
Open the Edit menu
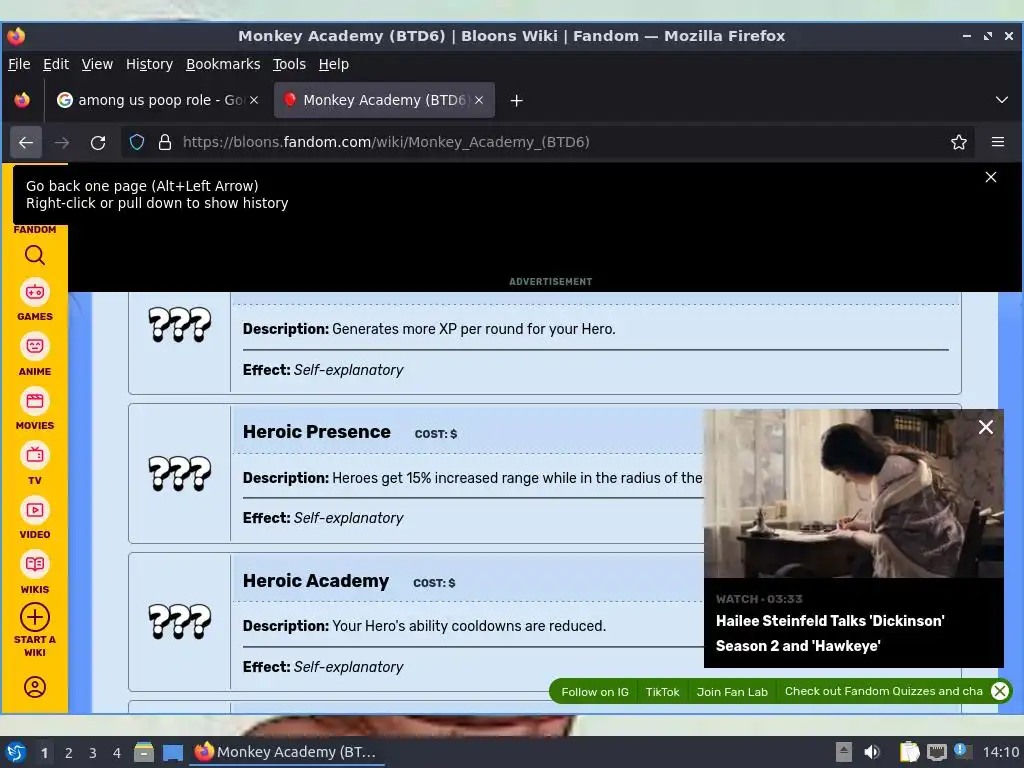click(x=56, y=64)
